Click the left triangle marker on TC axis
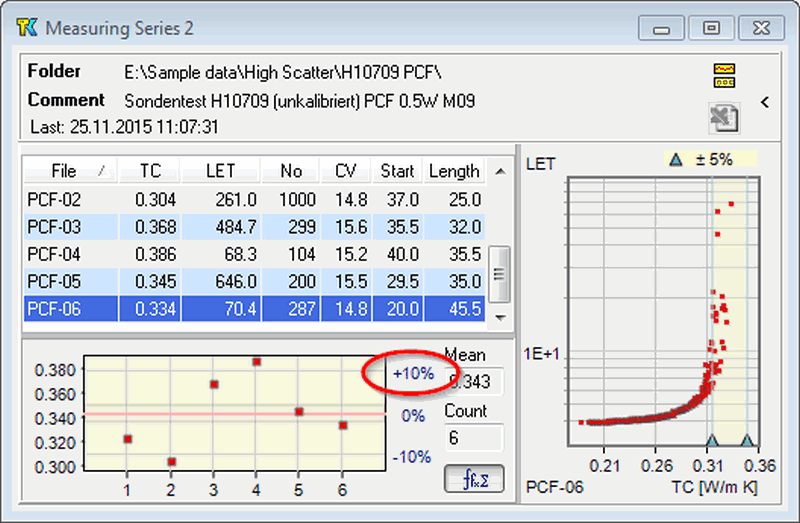 711,440
